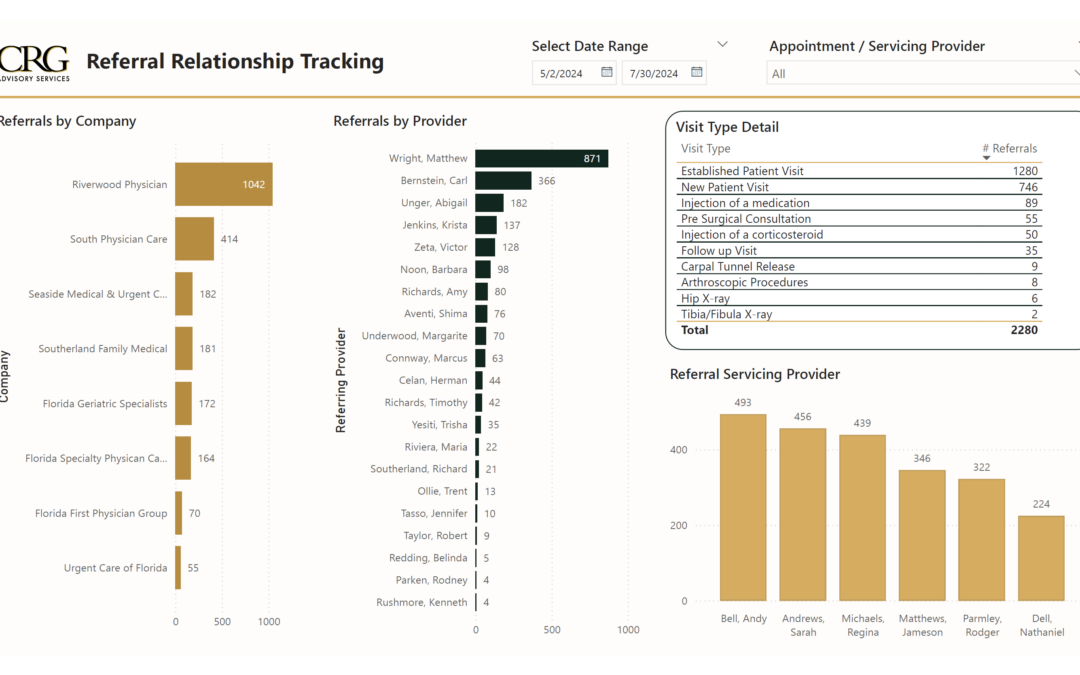Click the Parken, Rodney provider label
Image resolution: width=1080 pixels, height=675 pixels.
coord(431,580)
